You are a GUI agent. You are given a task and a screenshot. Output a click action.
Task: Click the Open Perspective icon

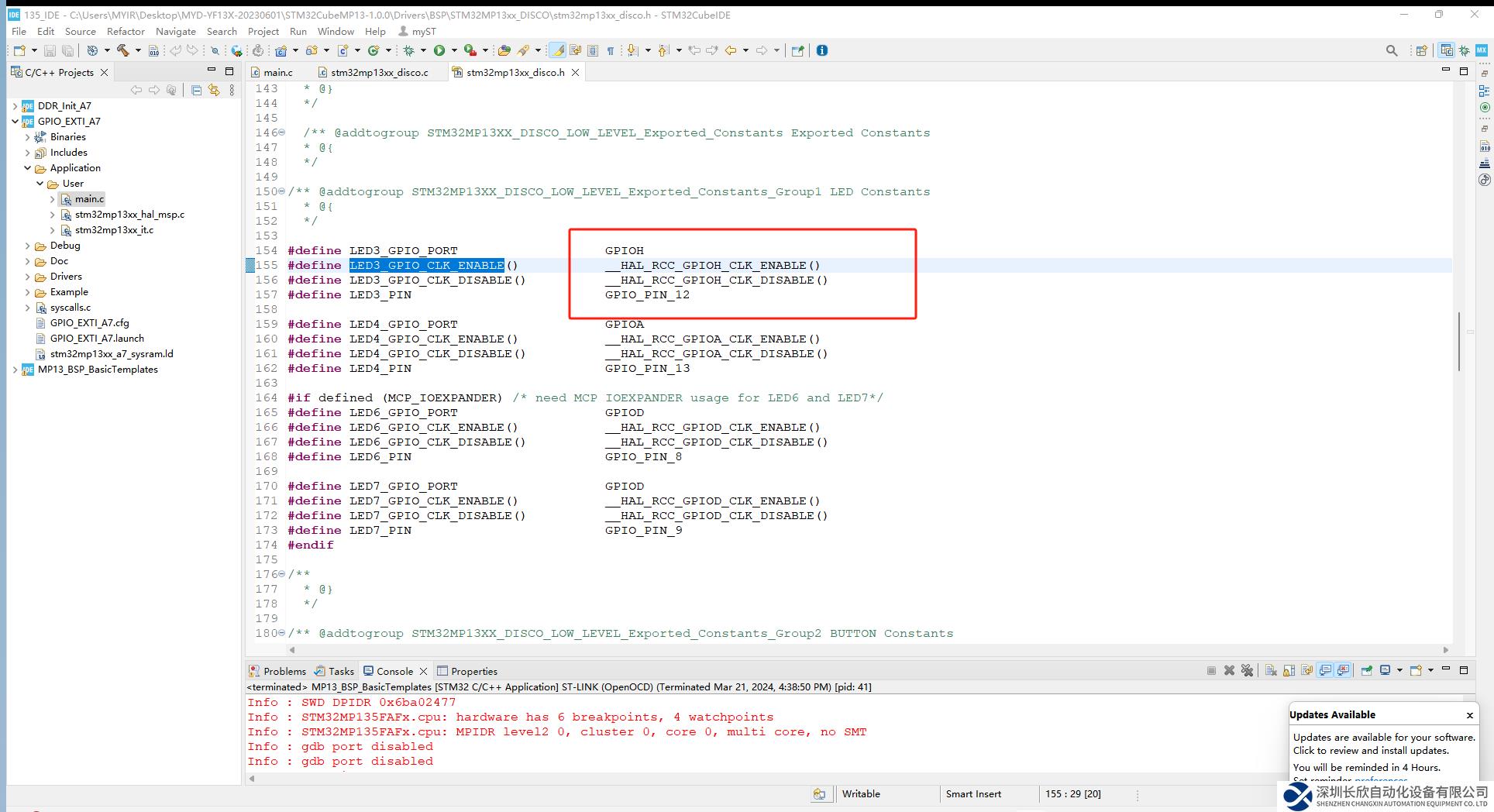(1422, 50)
